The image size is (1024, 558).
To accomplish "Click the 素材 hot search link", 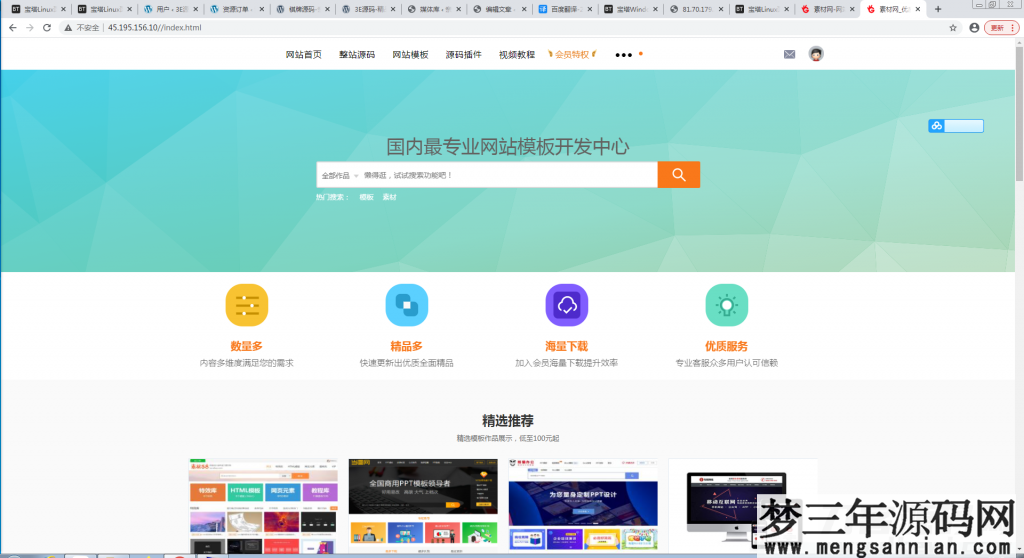I will 389,197.
